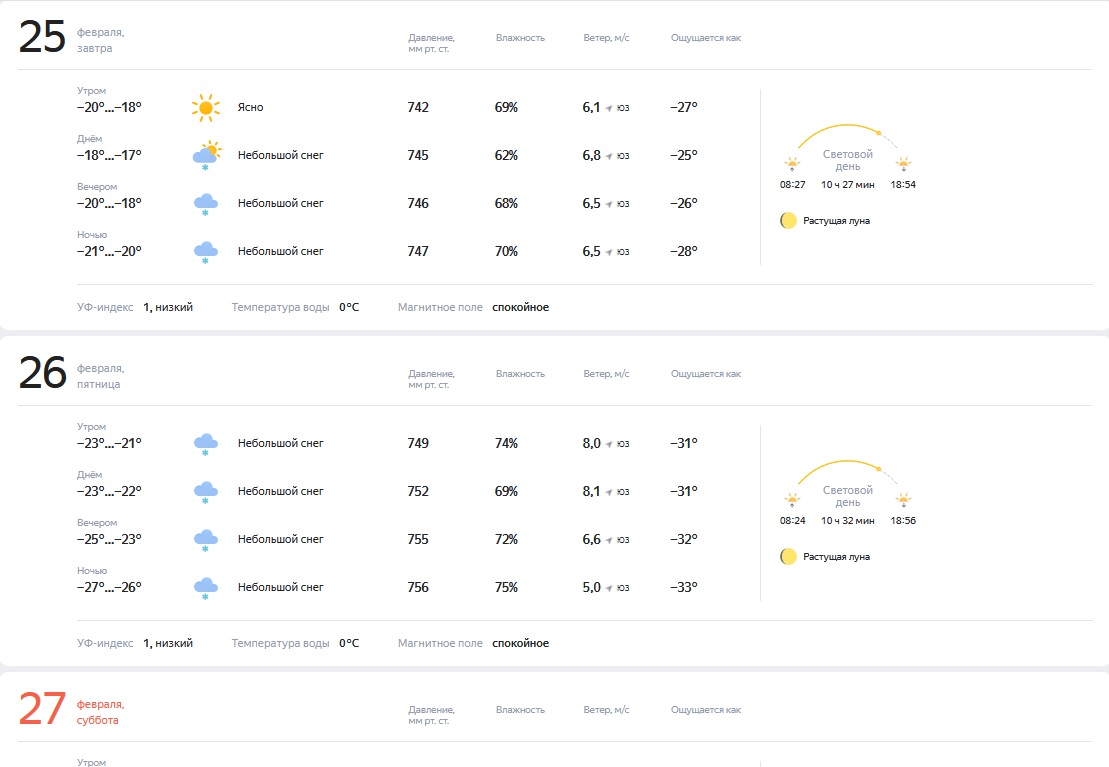
Task: Click the 'Ясно' condition text for tomorrow morning
Action: tap(250, 107)
